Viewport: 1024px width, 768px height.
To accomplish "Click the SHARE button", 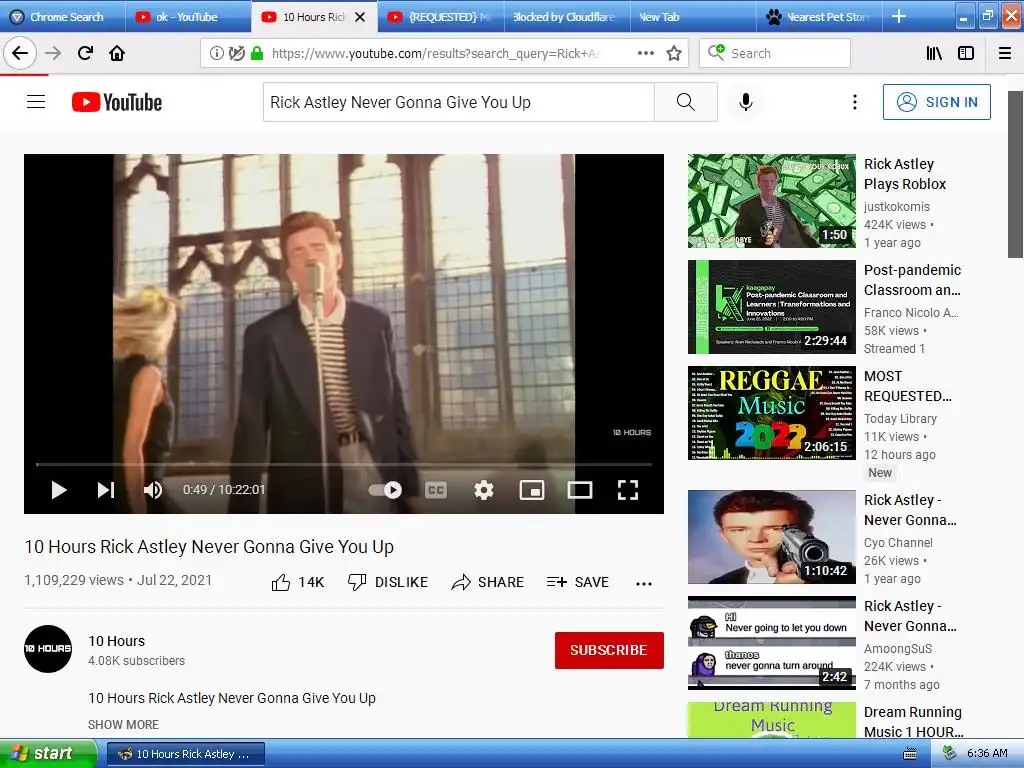I will [x=487, y=582].
